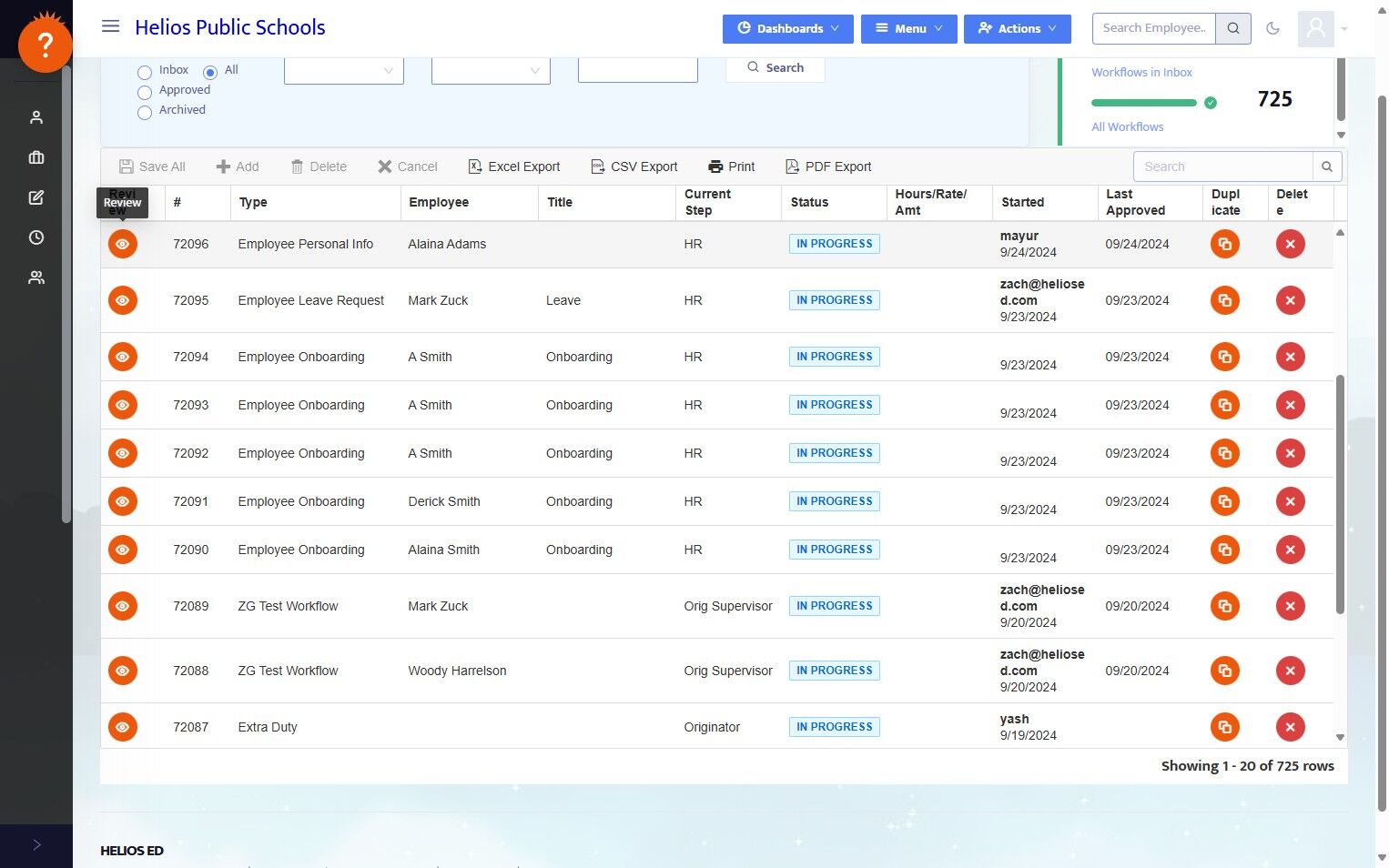Select the Approved radio button

pos(145,92)
